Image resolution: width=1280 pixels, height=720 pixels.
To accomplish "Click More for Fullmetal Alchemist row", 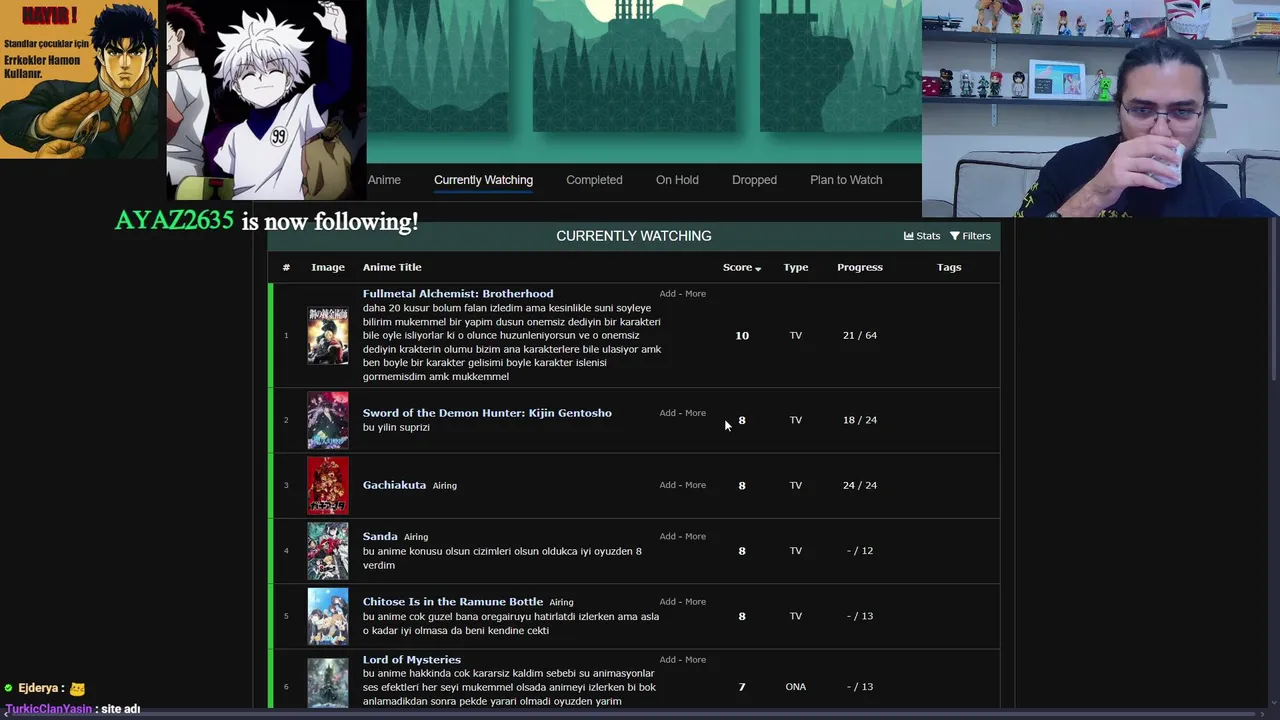I will 695,294.
